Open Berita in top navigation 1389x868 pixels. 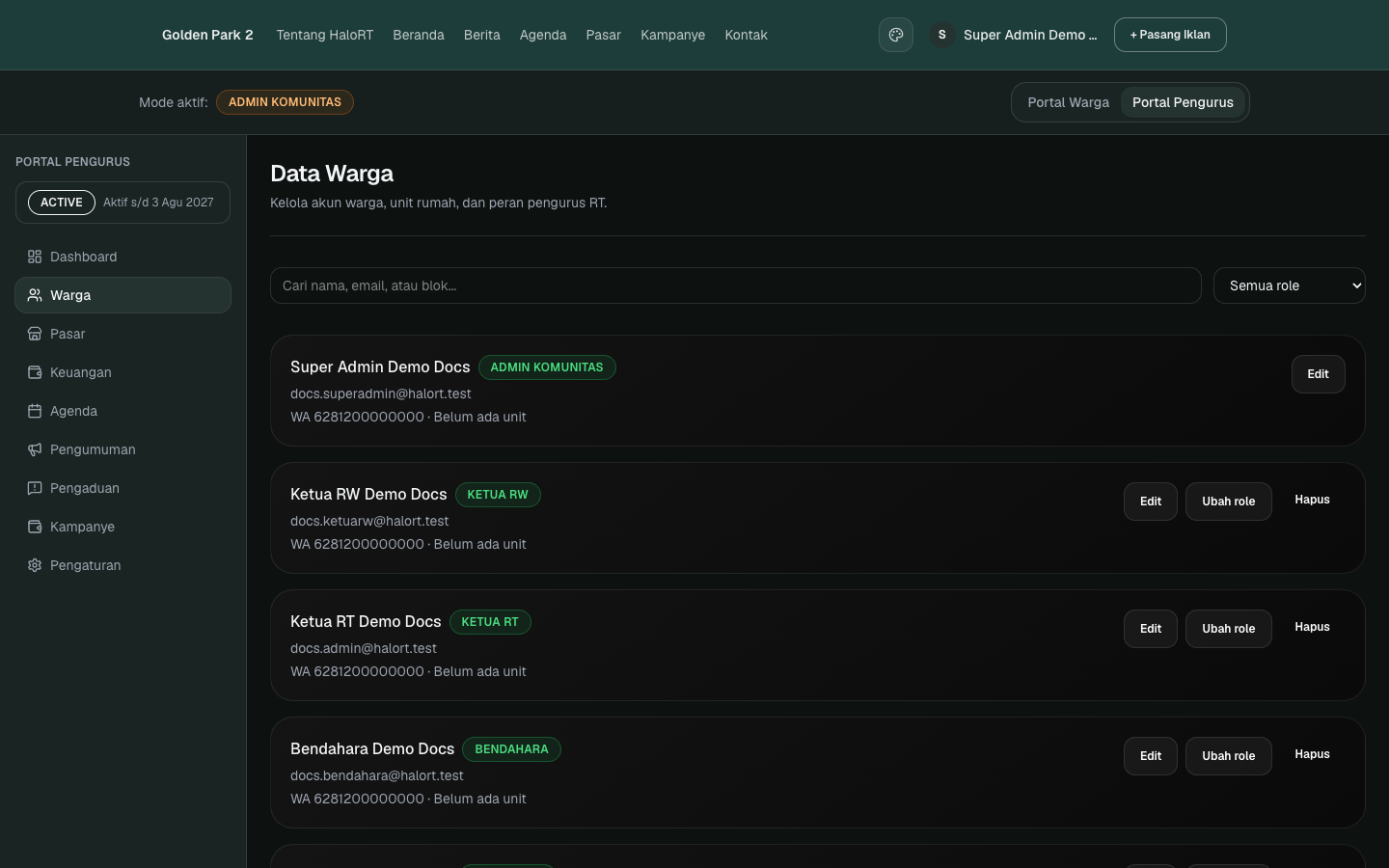(x=482, y=35)
